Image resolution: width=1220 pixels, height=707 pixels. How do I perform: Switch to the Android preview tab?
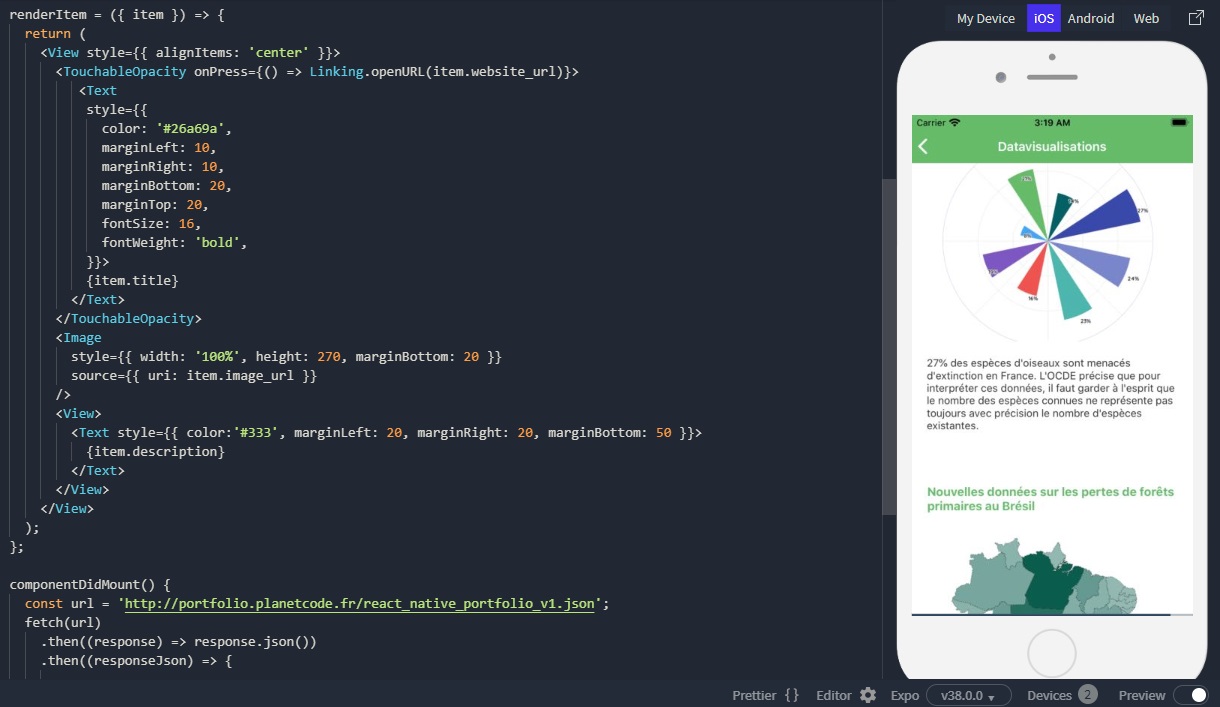pos(1091,18)
